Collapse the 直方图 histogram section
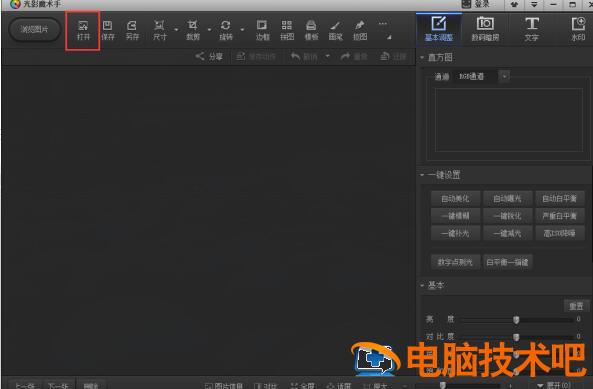 (x=422, y=57)
